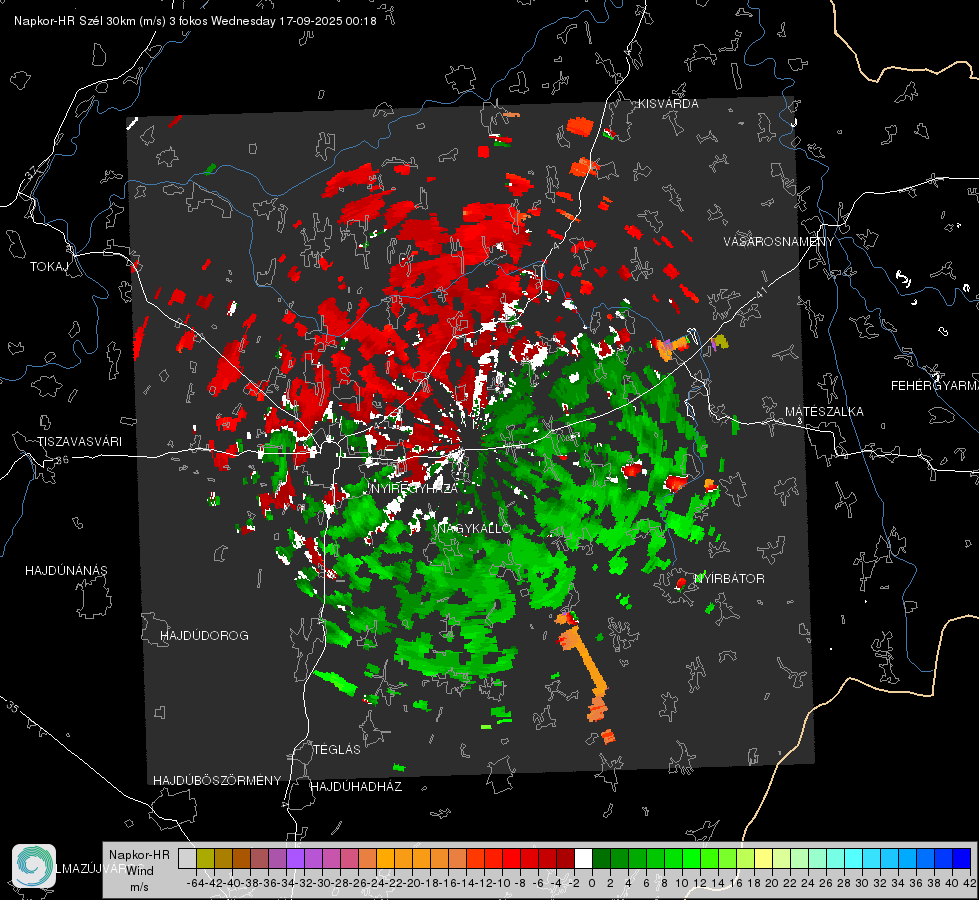Screen dimensions: 979x900
Task: Click the HAJDÚNÁNÁS city label
Action: click(x=66, y=570)
